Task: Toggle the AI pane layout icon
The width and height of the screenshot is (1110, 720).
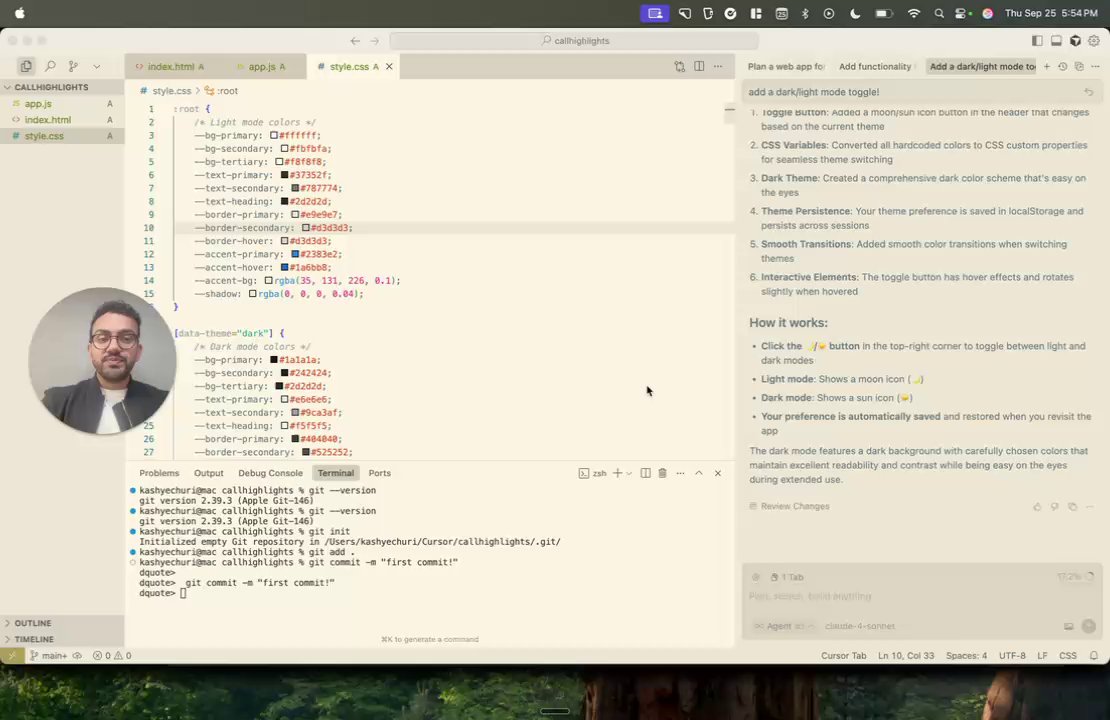Action: tap(1075, 40)
